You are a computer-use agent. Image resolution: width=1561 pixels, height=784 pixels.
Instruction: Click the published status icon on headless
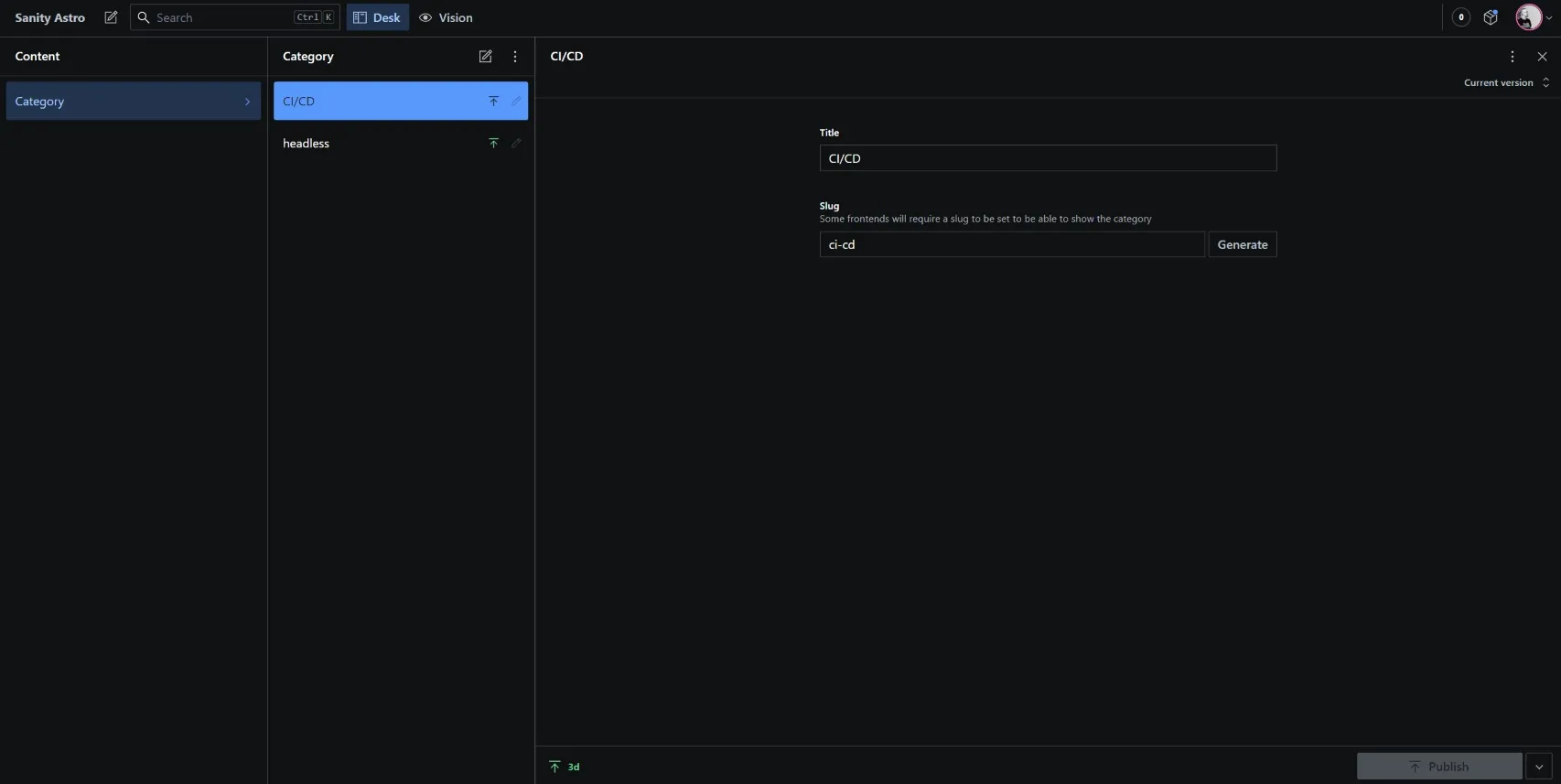(x=493, y=144)
